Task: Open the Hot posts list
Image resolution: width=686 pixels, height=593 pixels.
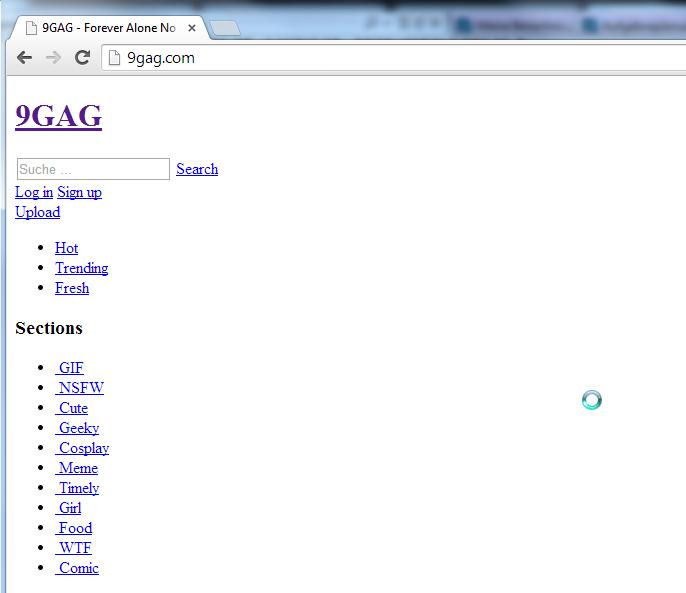Action: click(66, 248)
